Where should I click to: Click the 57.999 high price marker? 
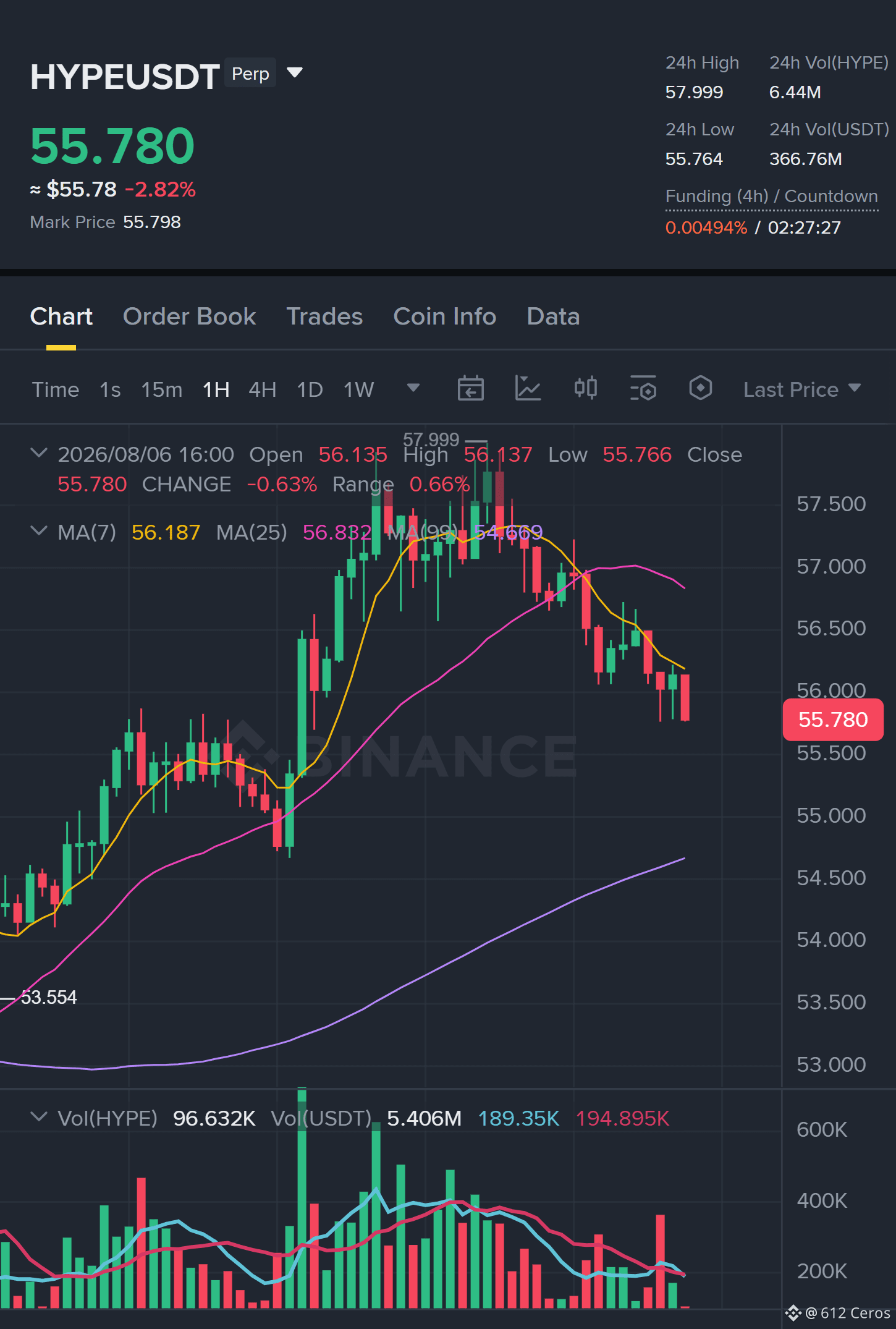[431, 439]
